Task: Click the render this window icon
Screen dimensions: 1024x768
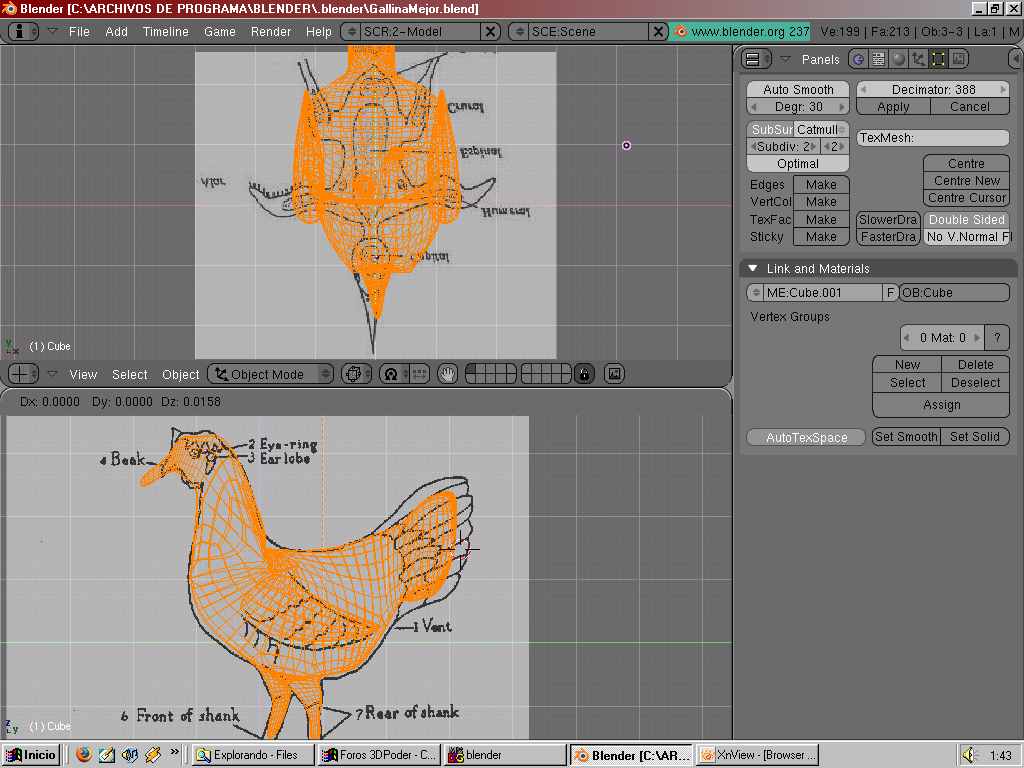Action: [x=614, y=374]
